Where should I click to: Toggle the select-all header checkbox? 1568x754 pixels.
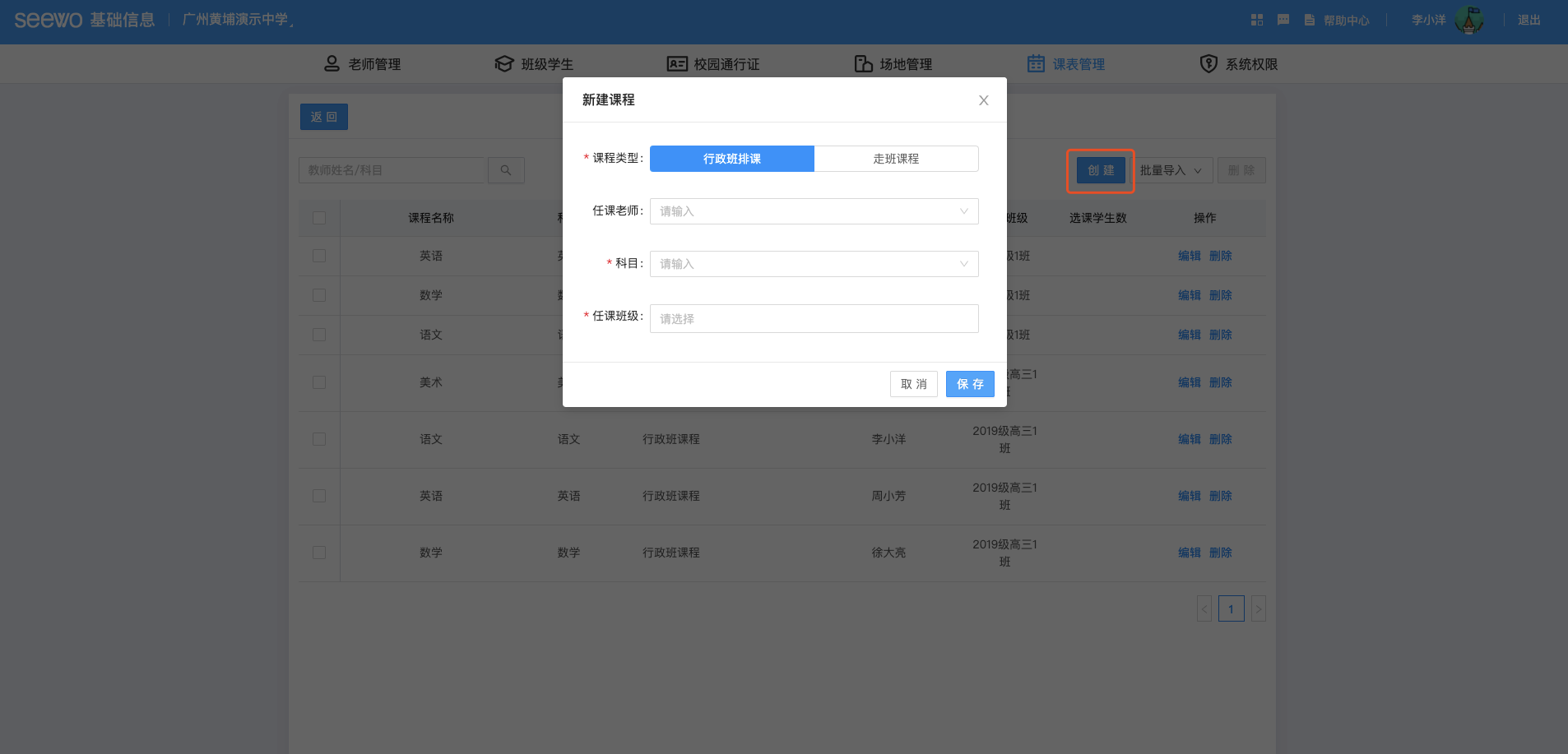tap(319, 218)
